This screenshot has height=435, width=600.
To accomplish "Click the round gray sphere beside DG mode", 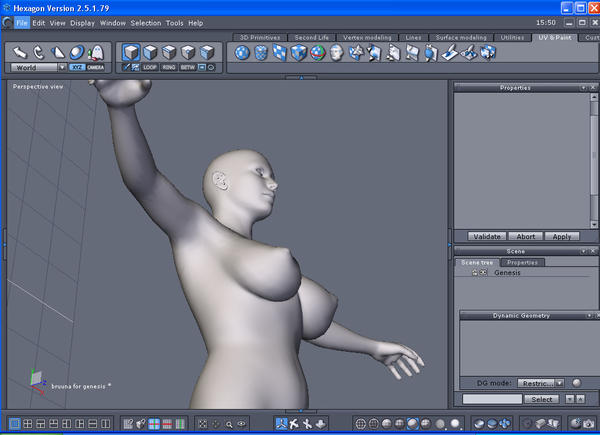I will 577,382.
